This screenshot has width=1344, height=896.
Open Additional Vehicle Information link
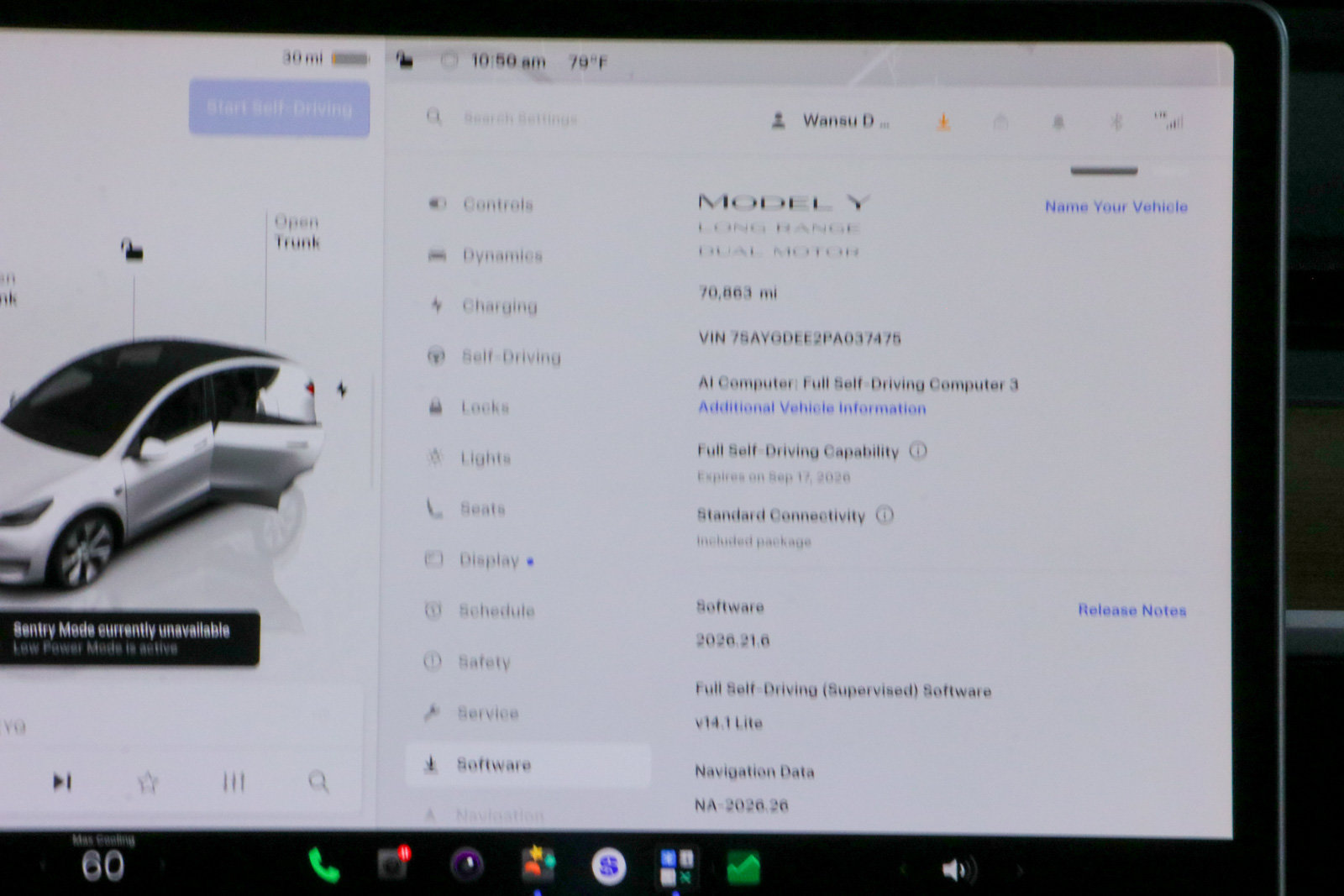(811, 408)
